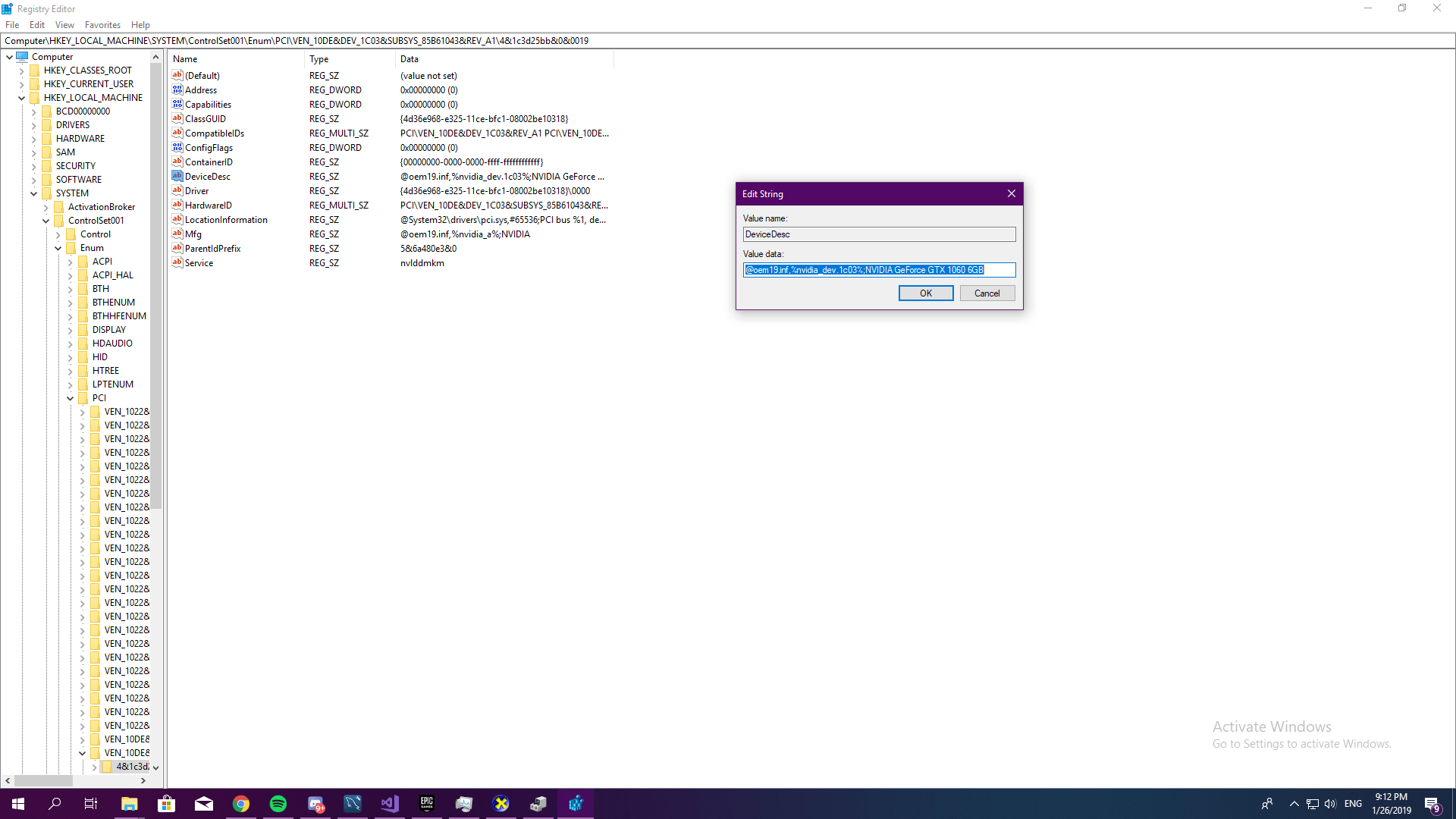The height and width of the screenshot is (819, 1456).
Task: Click Cancel button in Edit String dialog
Action: pos(987,293)
